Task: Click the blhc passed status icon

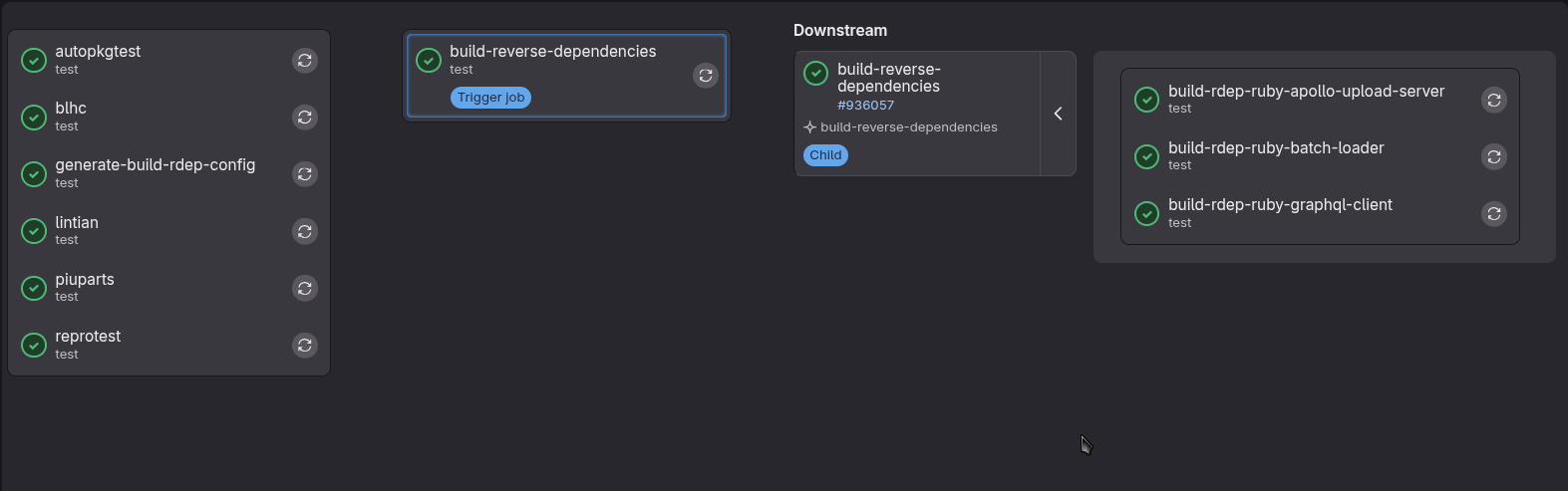Action: tap(34, 118)
